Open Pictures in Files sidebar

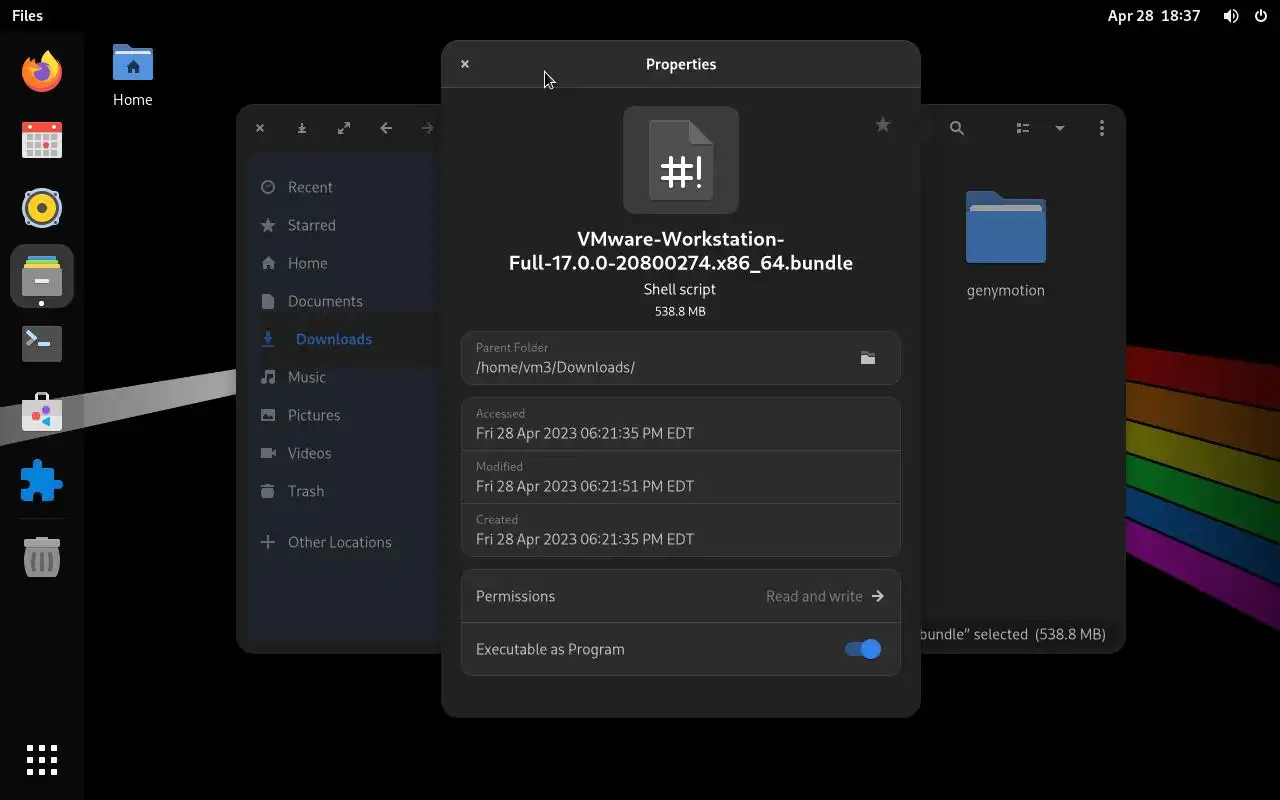[x=314, y=415]
